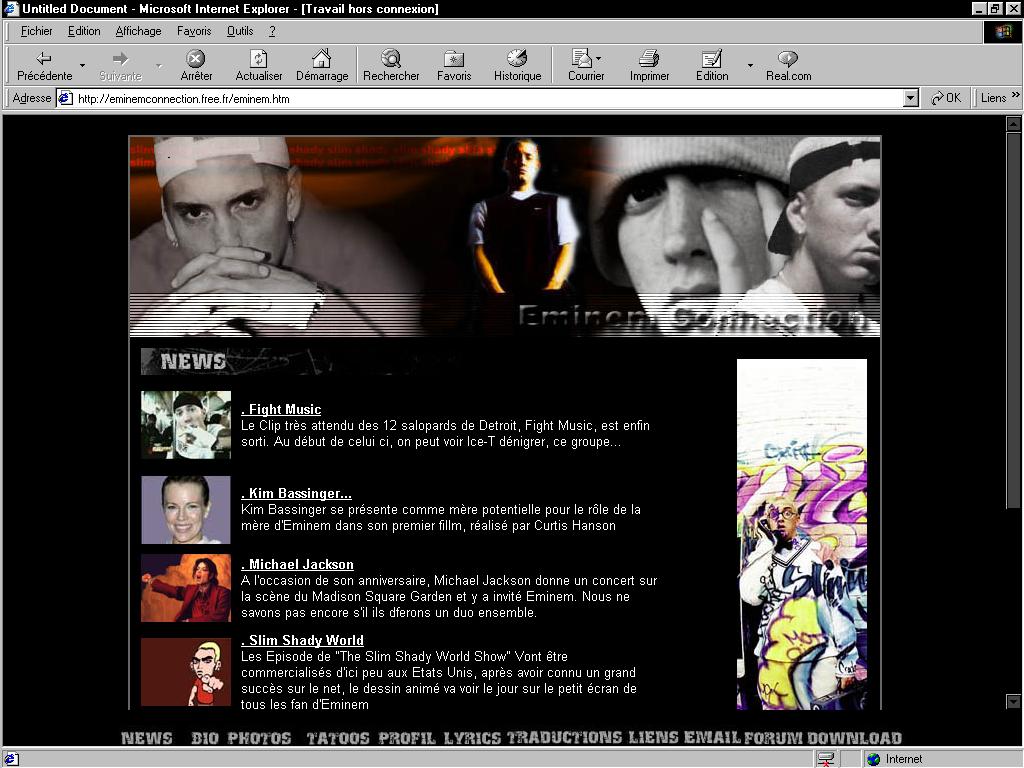Click the offline network icon in status bar

[825, 759]
